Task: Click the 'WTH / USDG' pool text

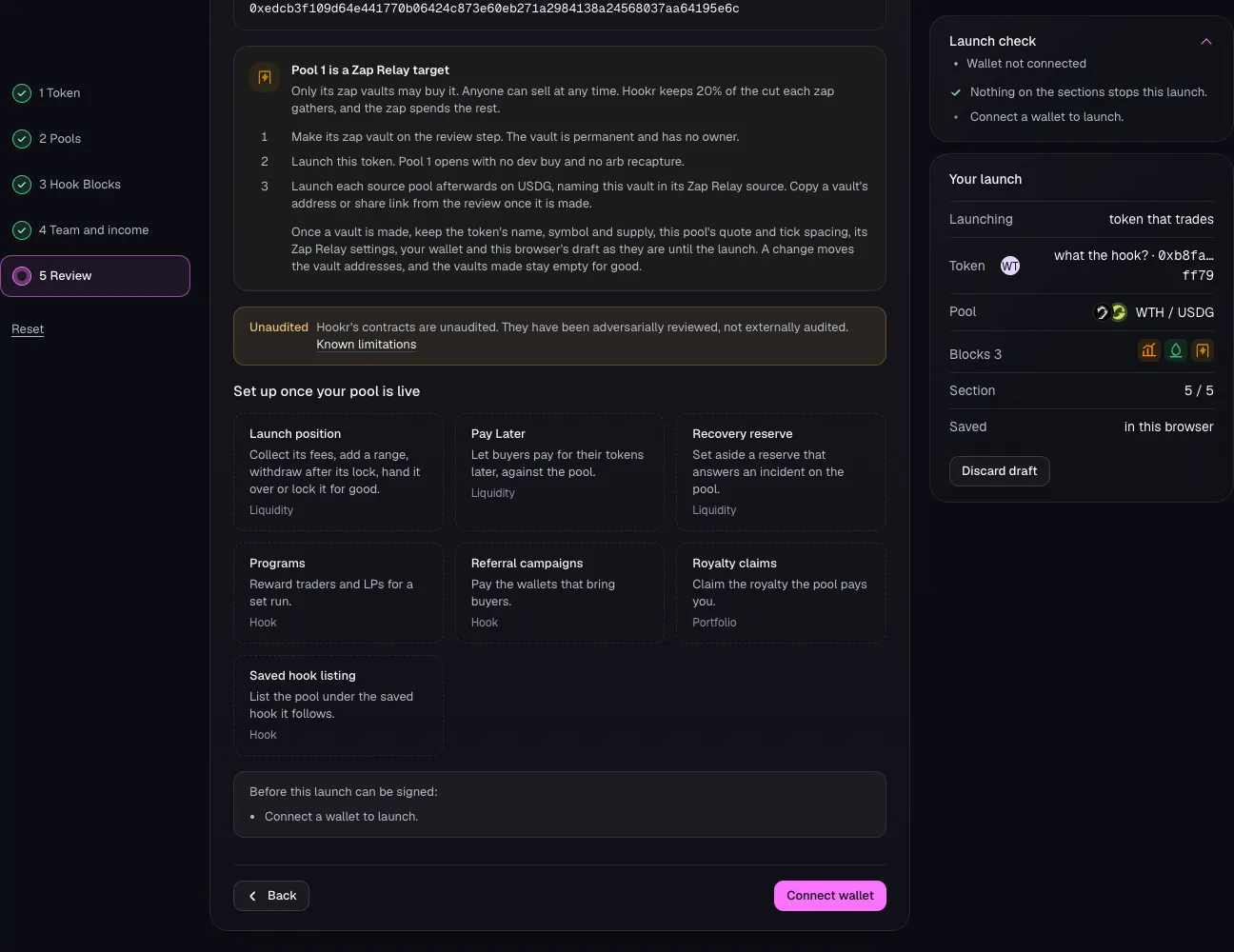Action: 1175,312
